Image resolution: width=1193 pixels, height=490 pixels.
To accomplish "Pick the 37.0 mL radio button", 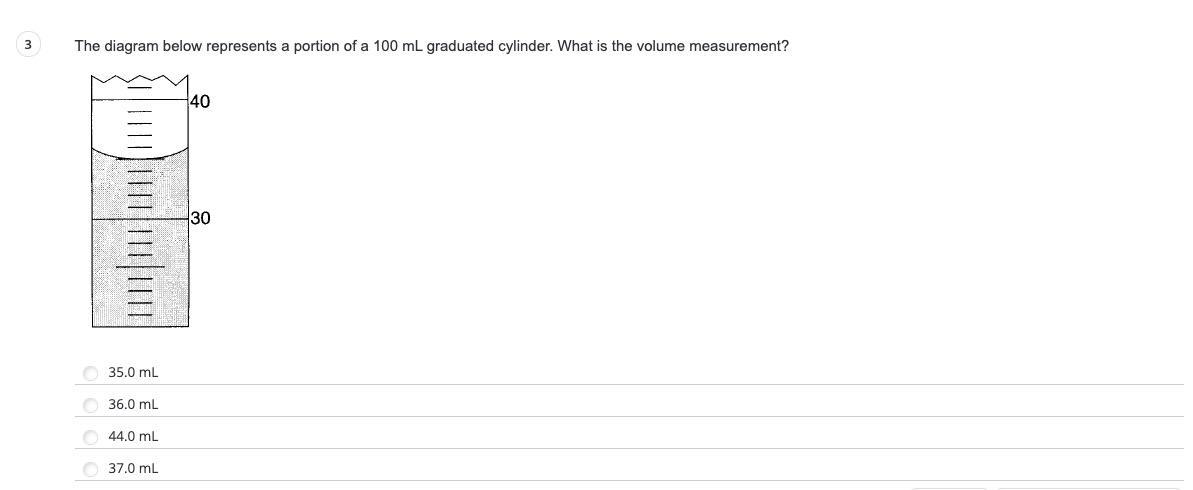I will (x=91, y=469).
